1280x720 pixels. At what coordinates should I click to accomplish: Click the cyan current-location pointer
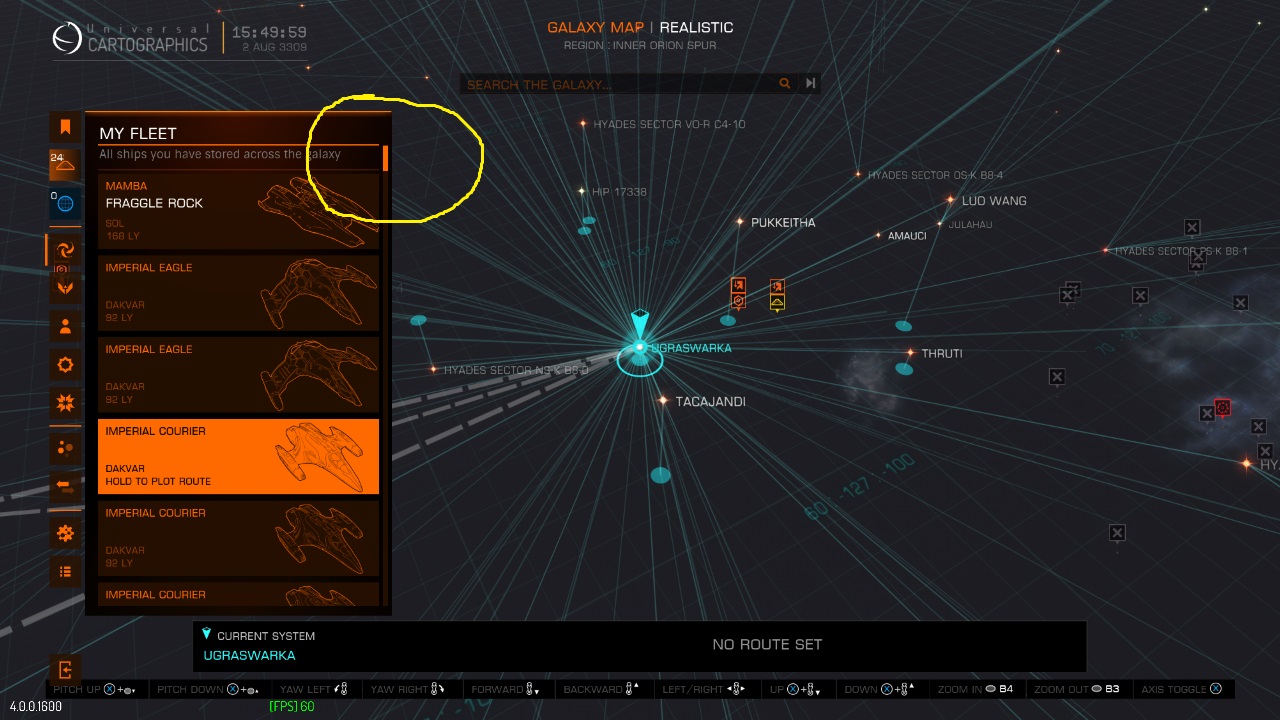pos(639,325)
